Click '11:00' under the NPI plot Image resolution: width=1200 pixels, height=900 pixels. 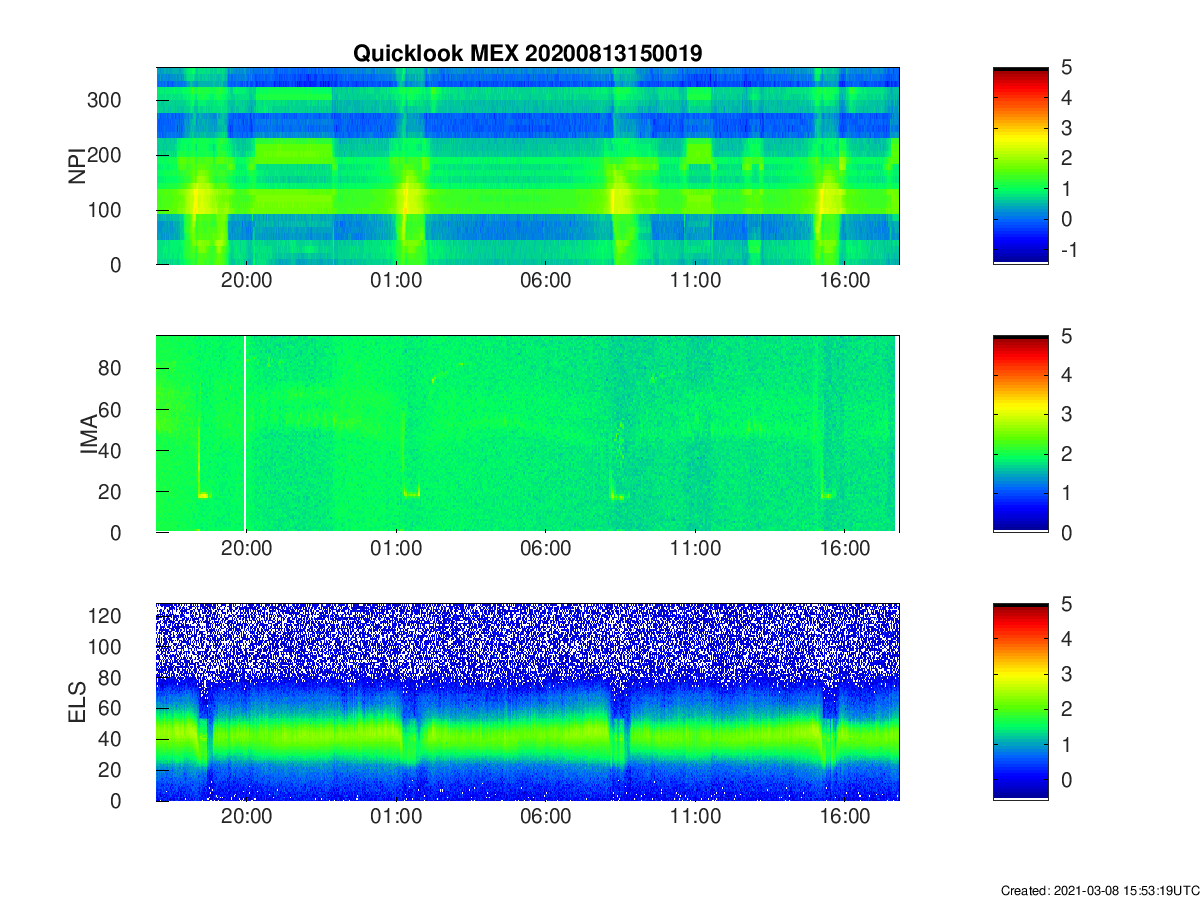pos(695,281)
